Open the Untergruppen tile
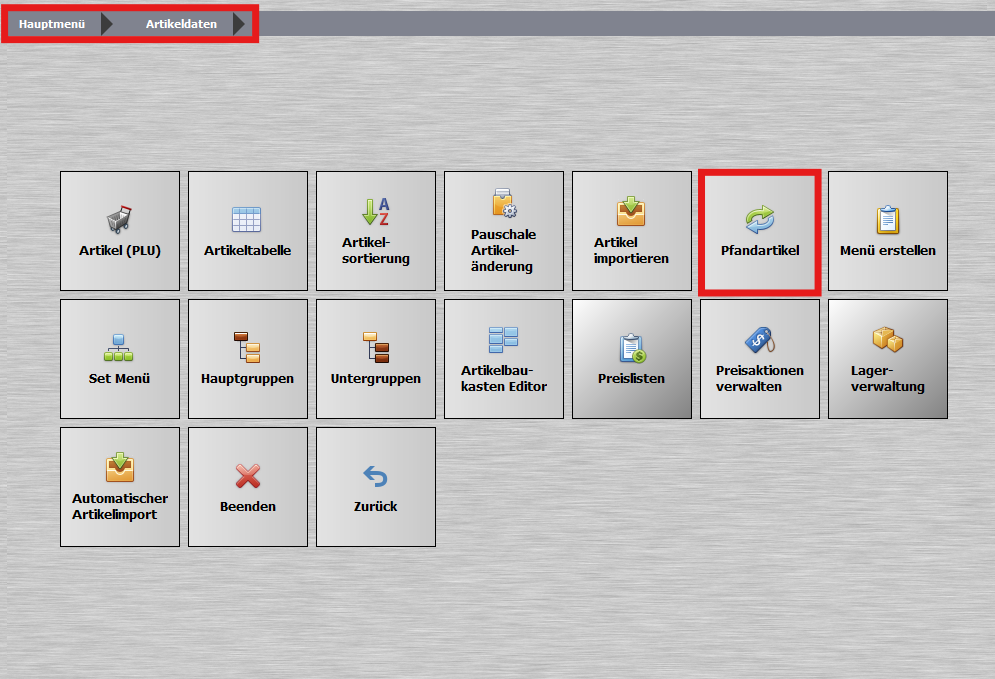Image resolution: width=995 pixels, height=679 pixels. point(376,359)
